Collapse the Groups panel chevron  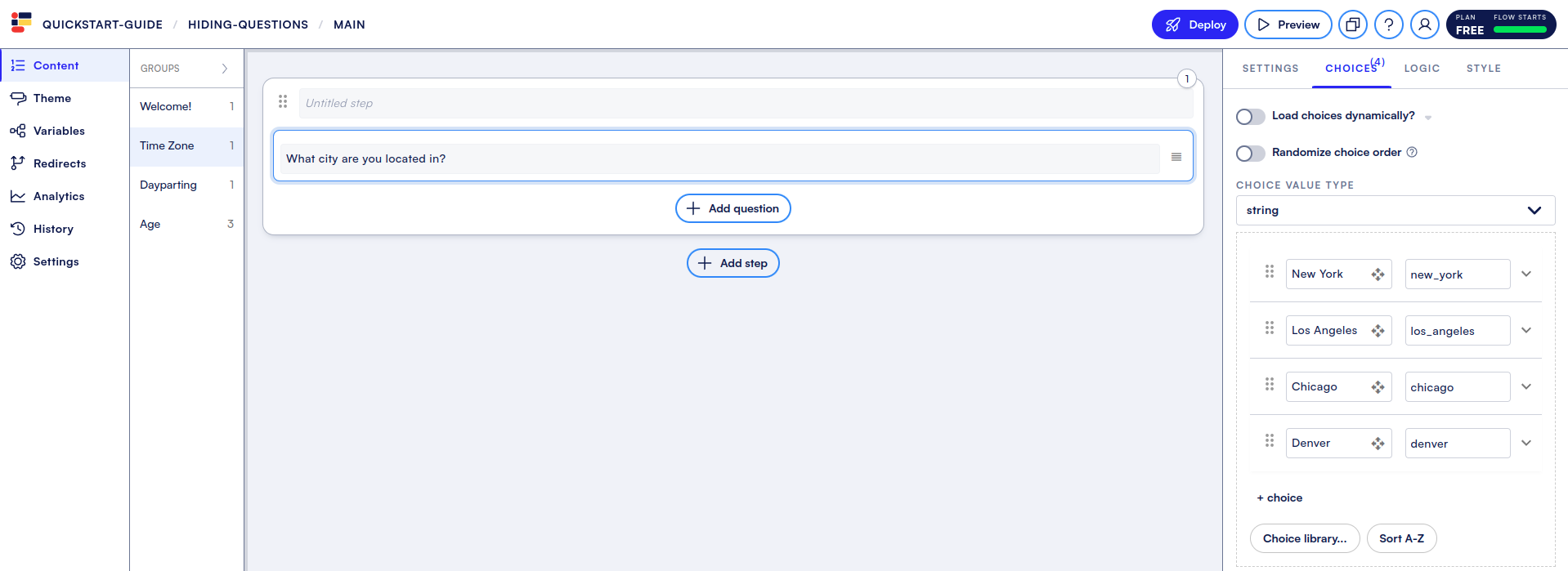(x=225, y=69)
